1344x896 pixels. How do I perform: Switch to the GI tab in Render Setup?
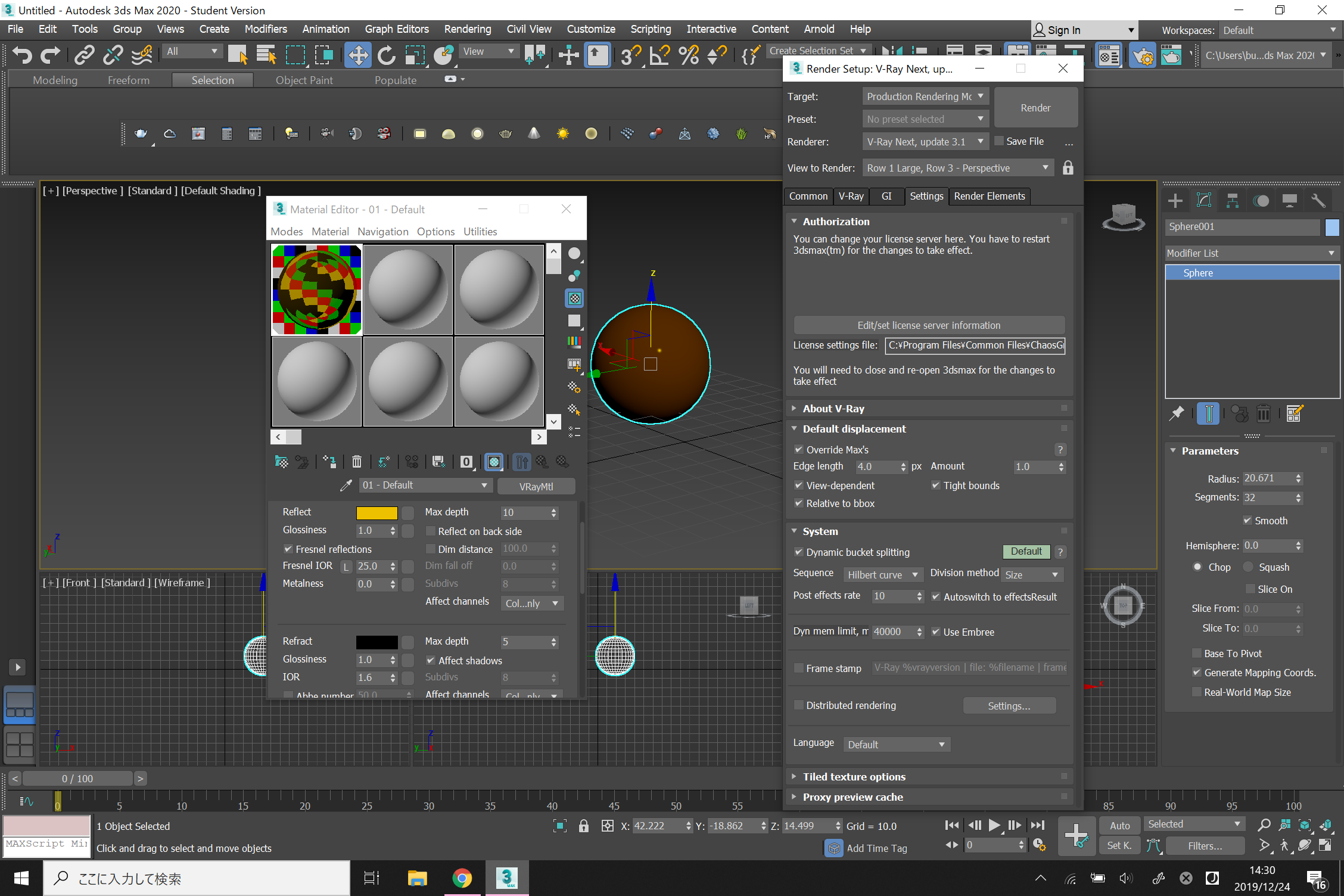point(887,196)
